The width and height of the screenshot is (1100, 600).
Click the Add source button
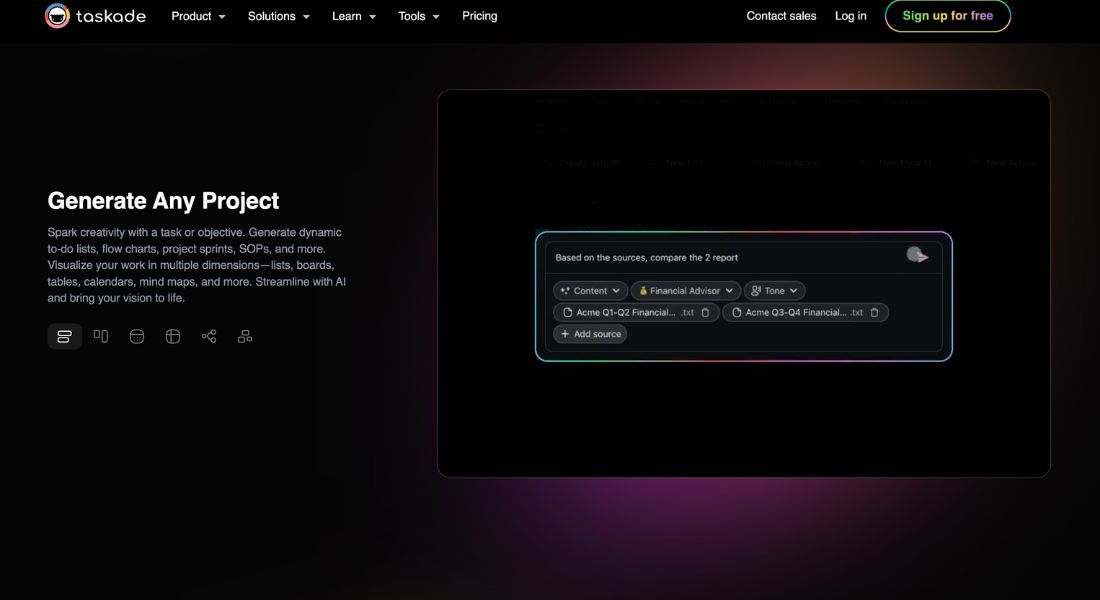(x=590, y=334)
